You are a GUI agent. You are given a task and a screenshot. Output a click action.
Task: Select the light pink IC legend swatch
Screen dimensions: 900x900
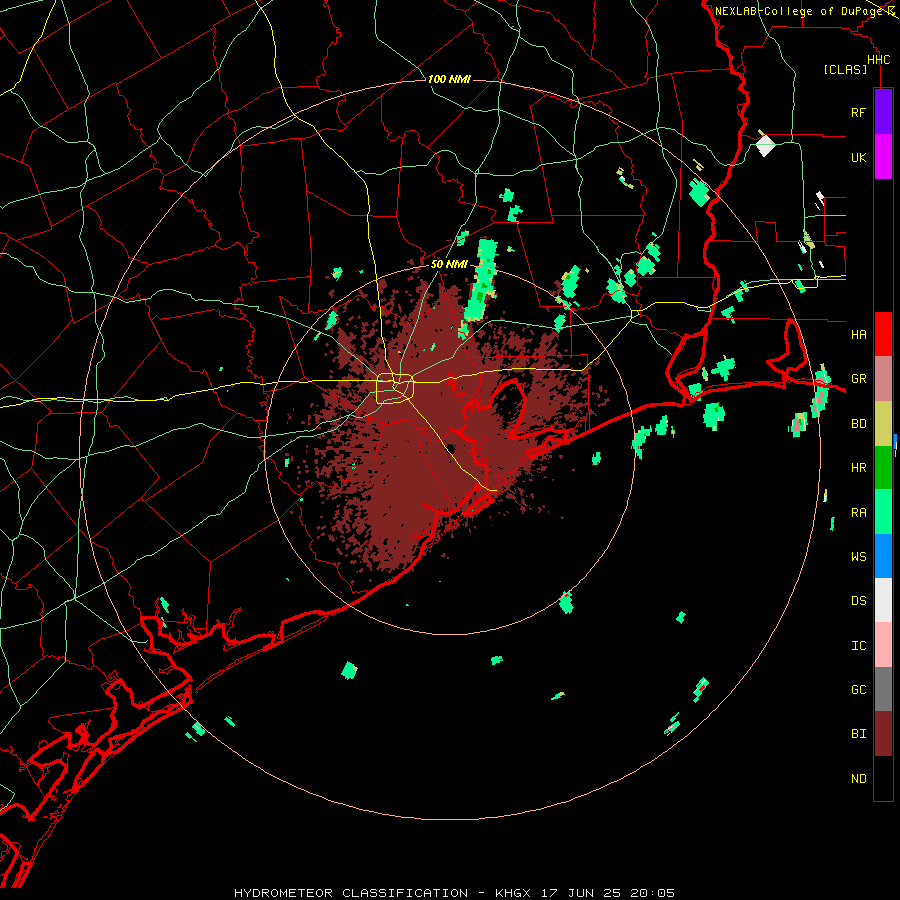(x=883, y=645)
